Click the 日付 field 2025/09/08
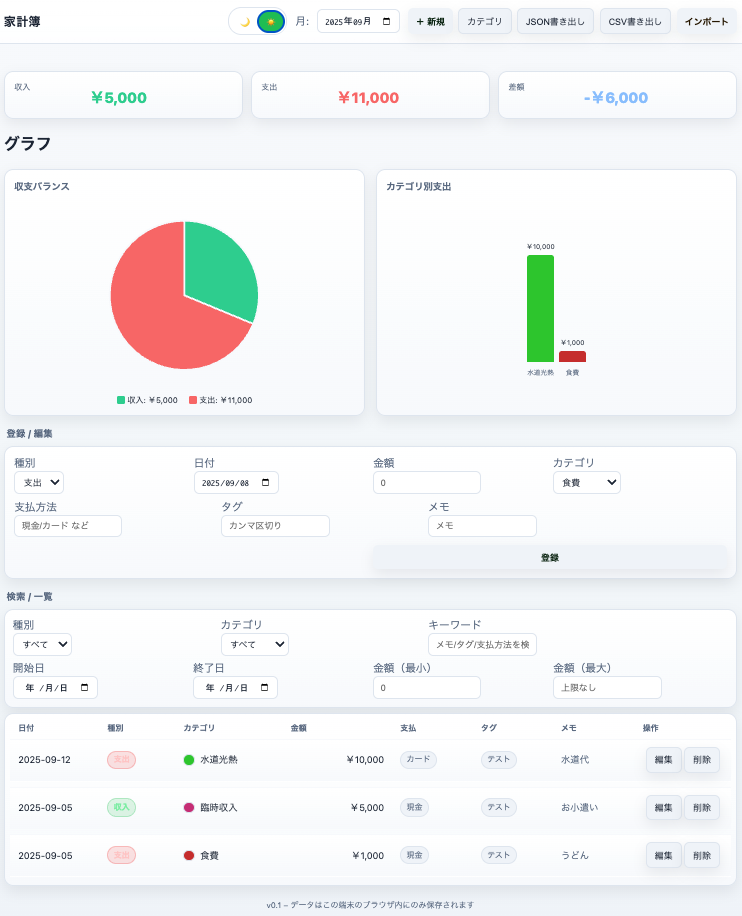This screenshot has width=742, height=916. pos(236,483)
